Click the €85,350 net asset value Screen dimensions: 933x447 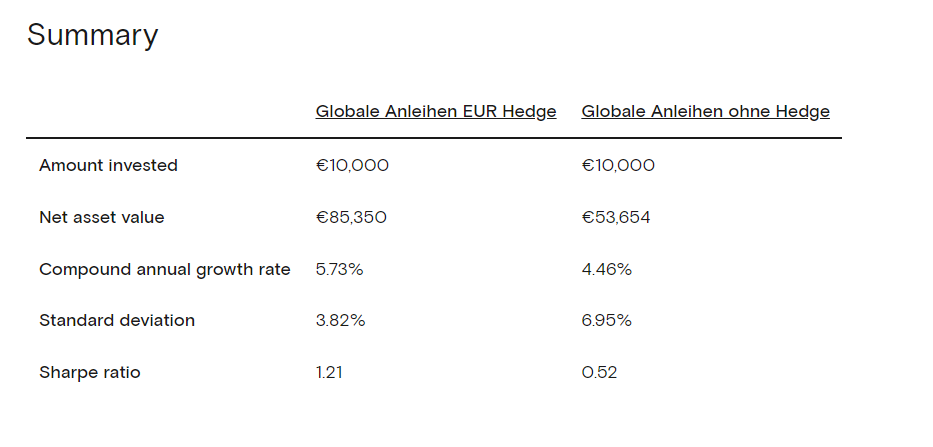(x=351, y=217)
